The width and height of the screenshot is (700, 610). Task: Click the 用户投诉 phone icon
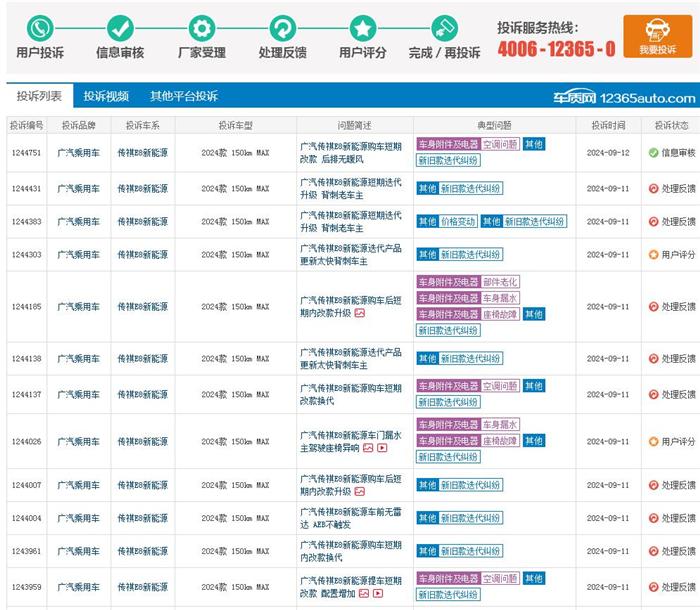pyautogui.click(x=40, y=28)
